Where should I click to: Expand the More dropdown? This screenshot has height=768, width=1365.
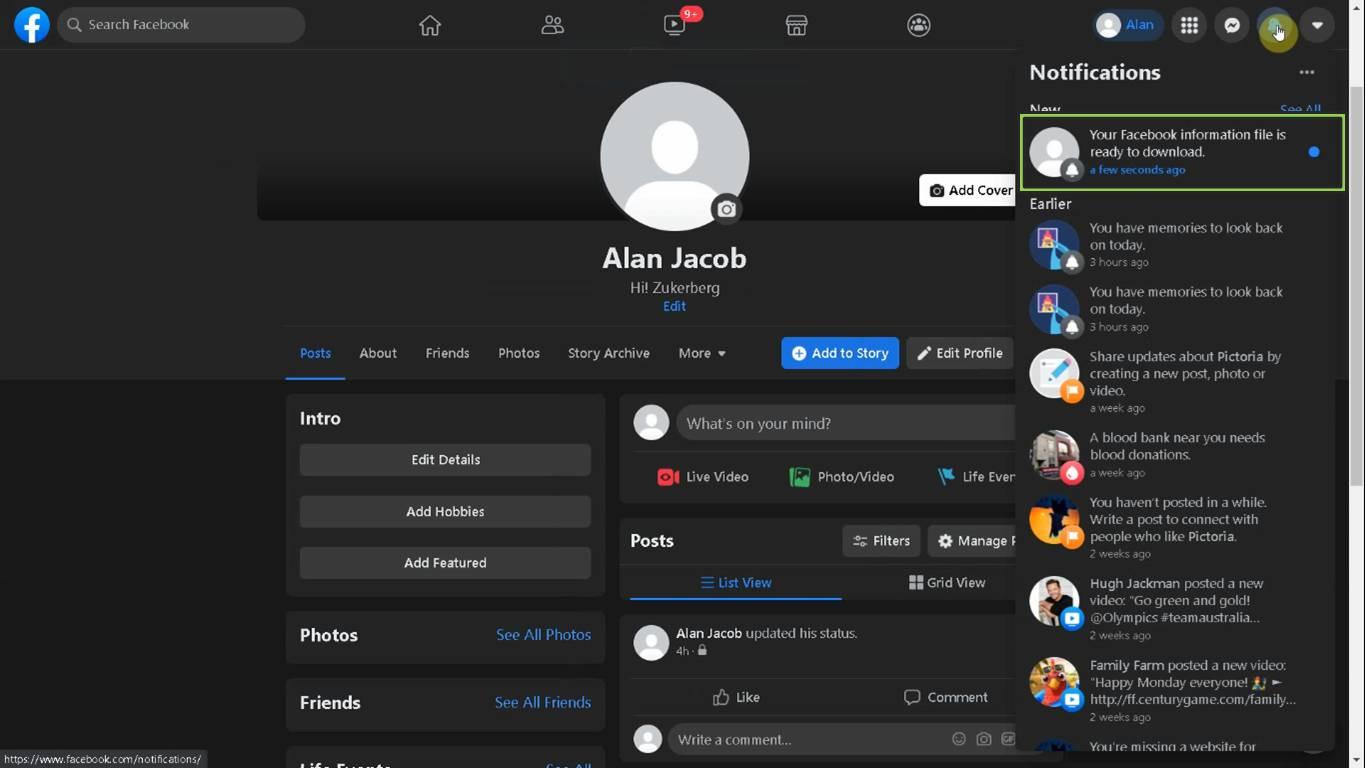pos(702,353)
